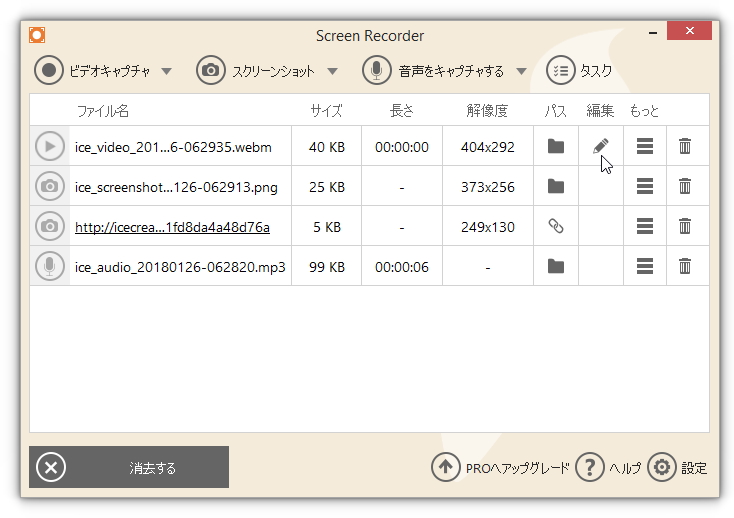Open more menu for ice_screenshot png row
Viewport: 734px width, 518px height.
tap(645, 186)
